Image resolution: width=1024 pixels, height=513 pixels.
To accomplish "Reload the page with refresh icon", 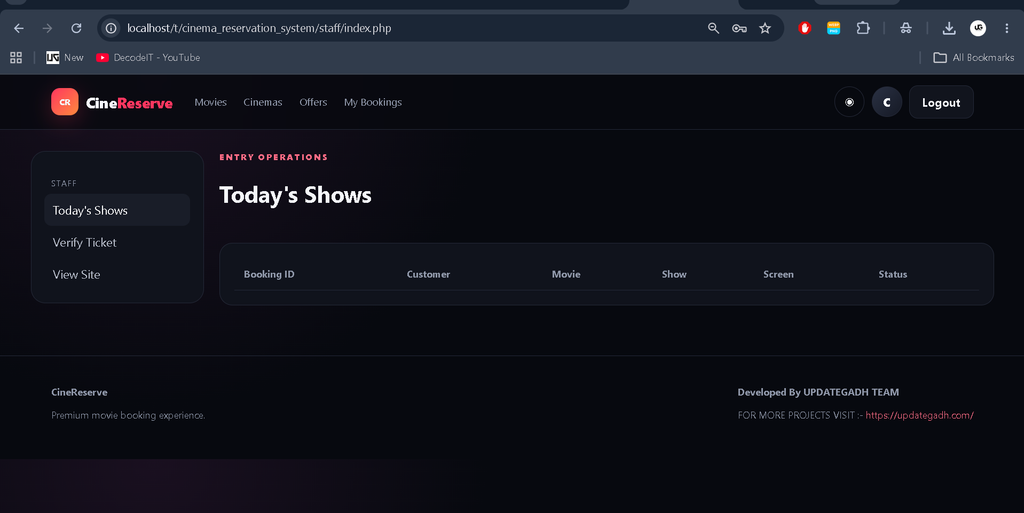I will [76, 28].
